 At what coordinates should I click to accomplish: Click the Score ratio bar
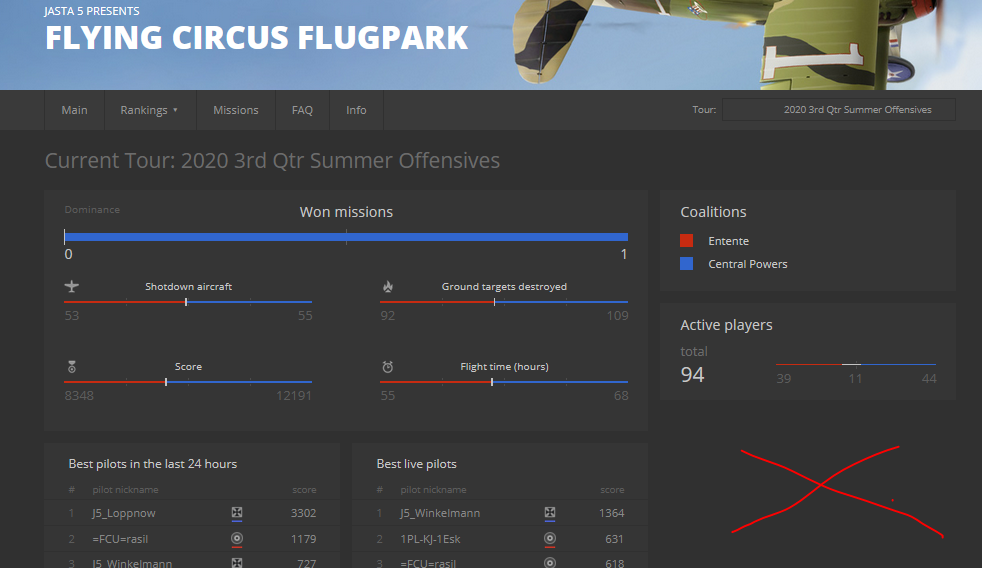click(x=188, y=381)
